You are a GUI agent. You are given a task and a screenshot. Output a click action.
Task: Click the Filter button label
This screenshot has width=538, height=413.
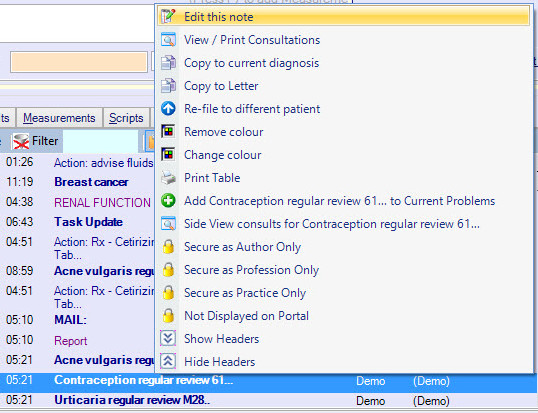(x=45, y=141)
